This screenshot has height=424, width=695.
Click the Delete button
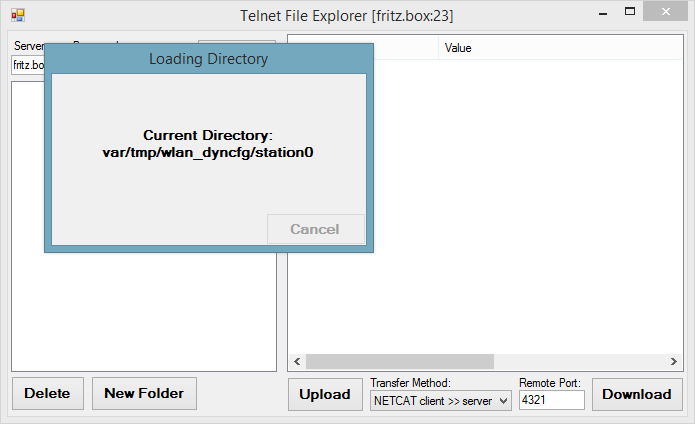47,393
